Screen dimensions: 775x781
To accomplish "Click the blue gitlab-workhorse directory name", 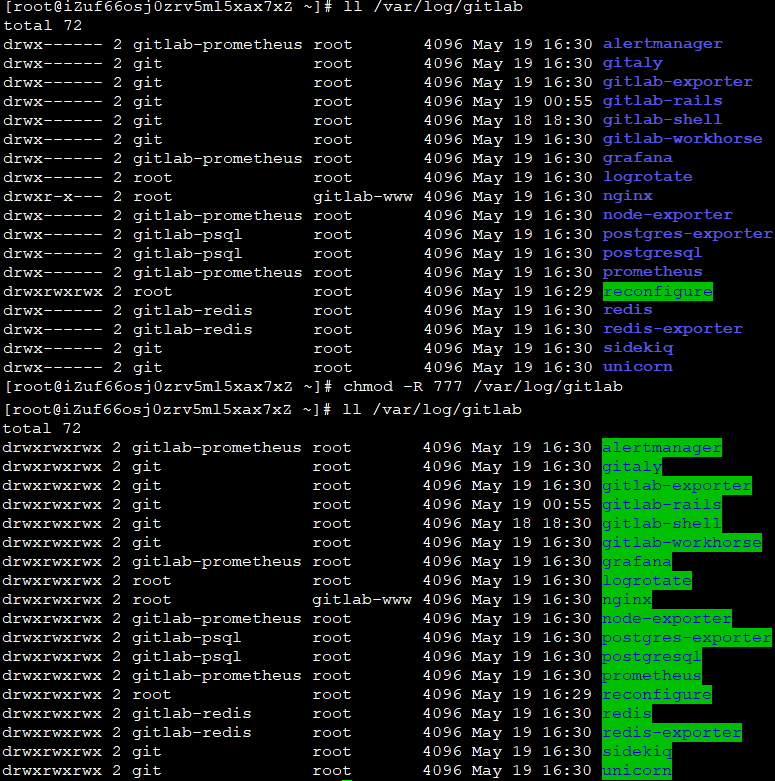I will pos(682,139).
